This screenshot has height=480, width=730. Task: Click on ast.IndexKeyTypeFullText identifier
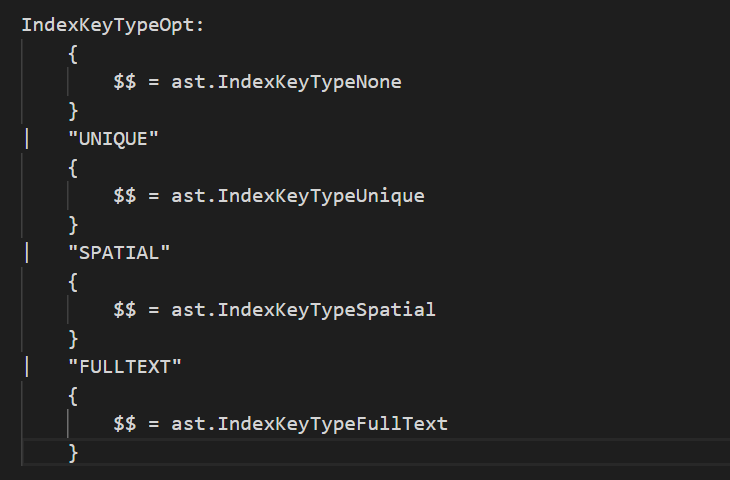(x=310, y=424)
